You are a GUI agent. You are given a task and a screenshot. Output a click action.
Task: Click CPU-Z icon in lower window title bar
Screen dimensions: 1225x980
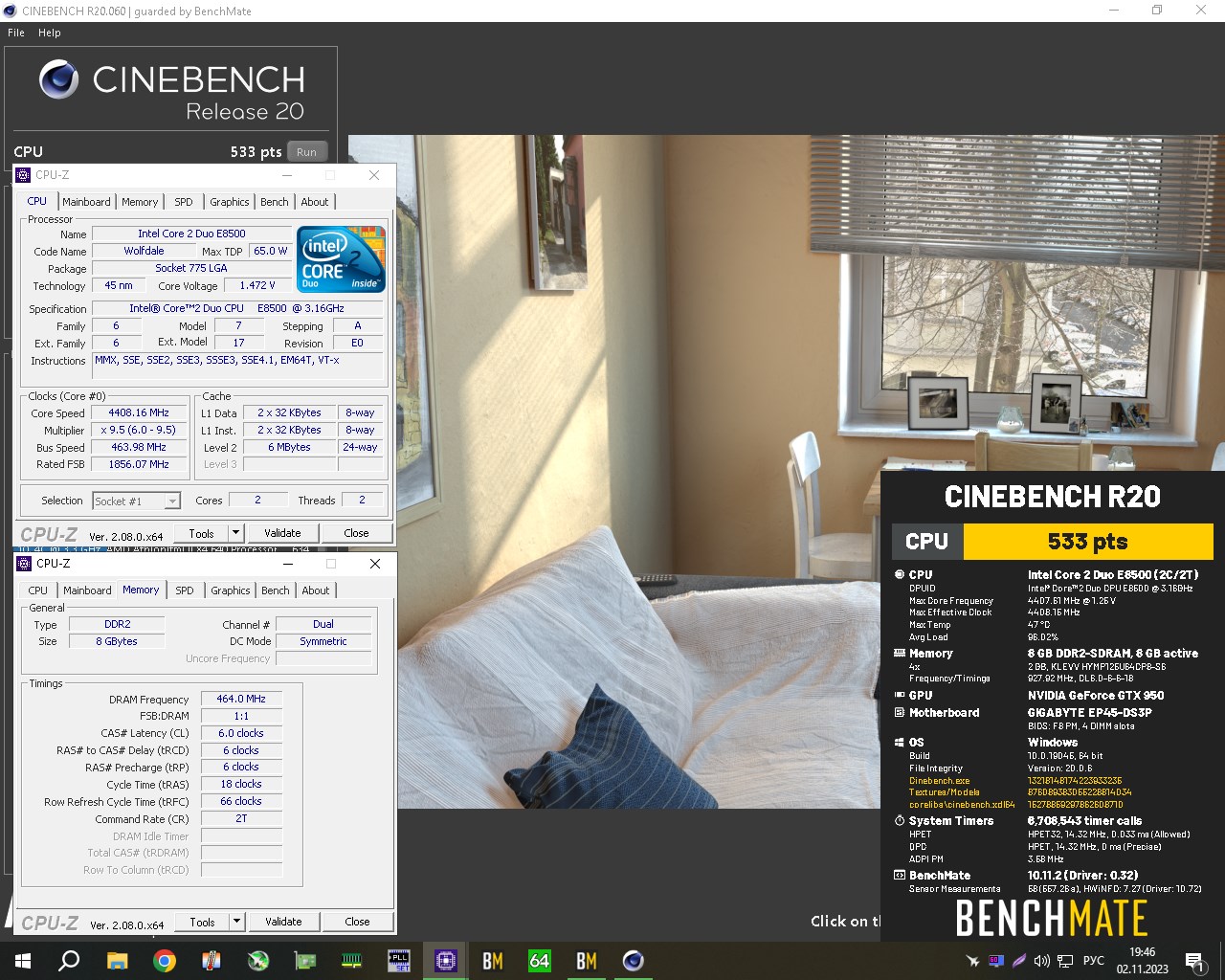pyautogui.click(x=25, y=564)
